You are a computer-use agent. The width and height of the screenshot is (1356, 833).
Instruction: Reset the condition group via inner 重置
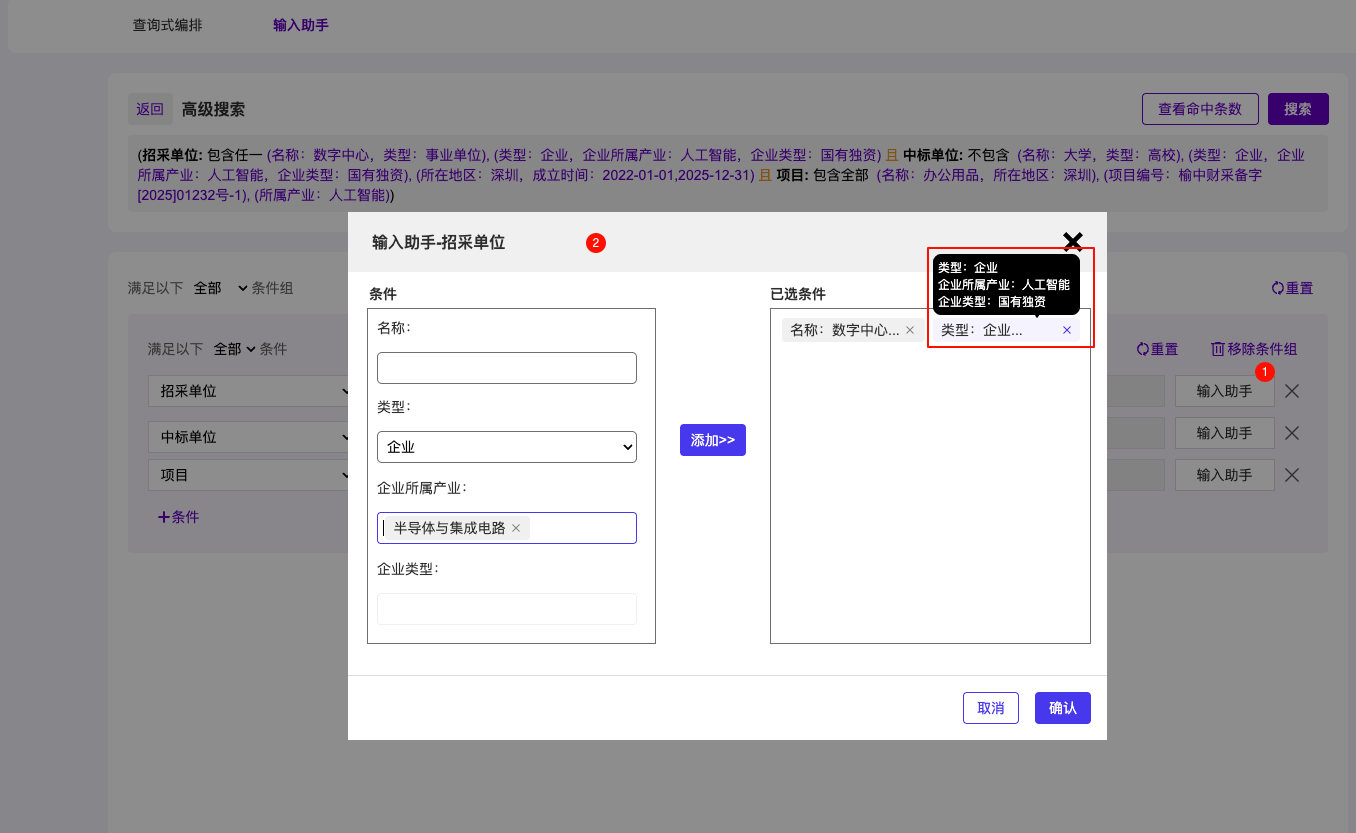coord(1157,349)
